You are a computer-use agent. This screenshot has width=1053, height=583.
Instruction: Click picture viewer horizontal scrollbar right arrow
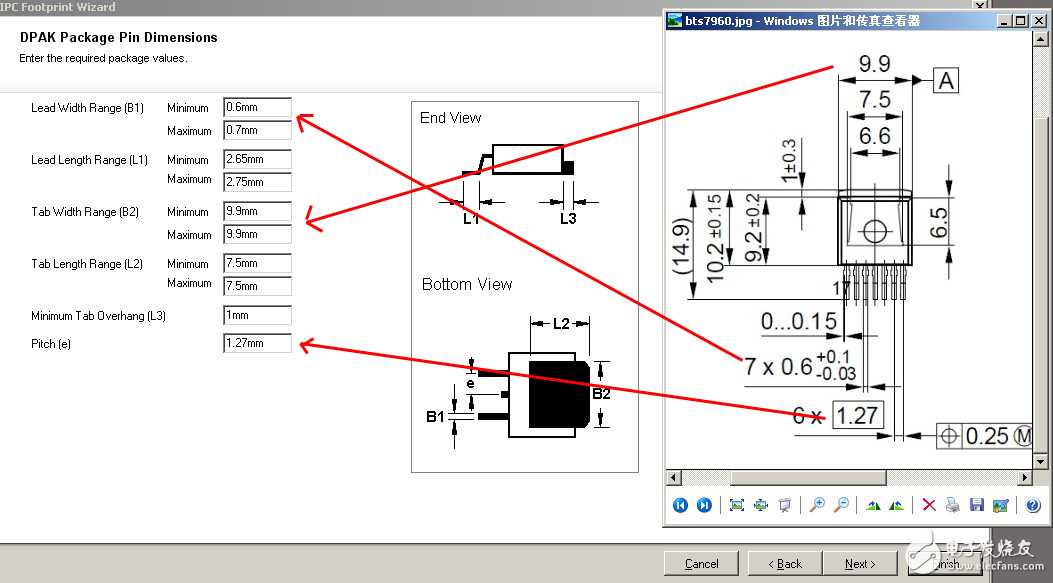tap(1025, 478)
